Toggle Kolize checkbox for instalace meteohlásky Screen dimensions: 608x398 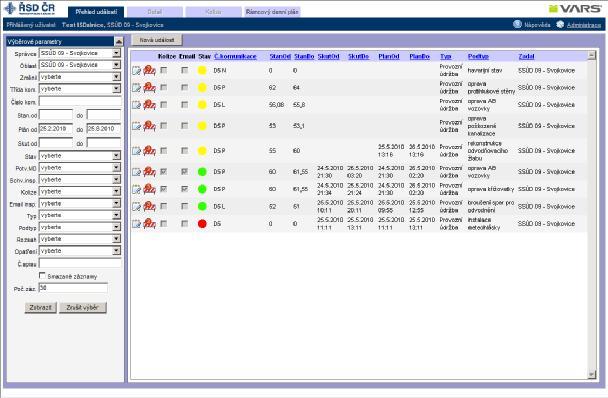click(x=164, y=223)
